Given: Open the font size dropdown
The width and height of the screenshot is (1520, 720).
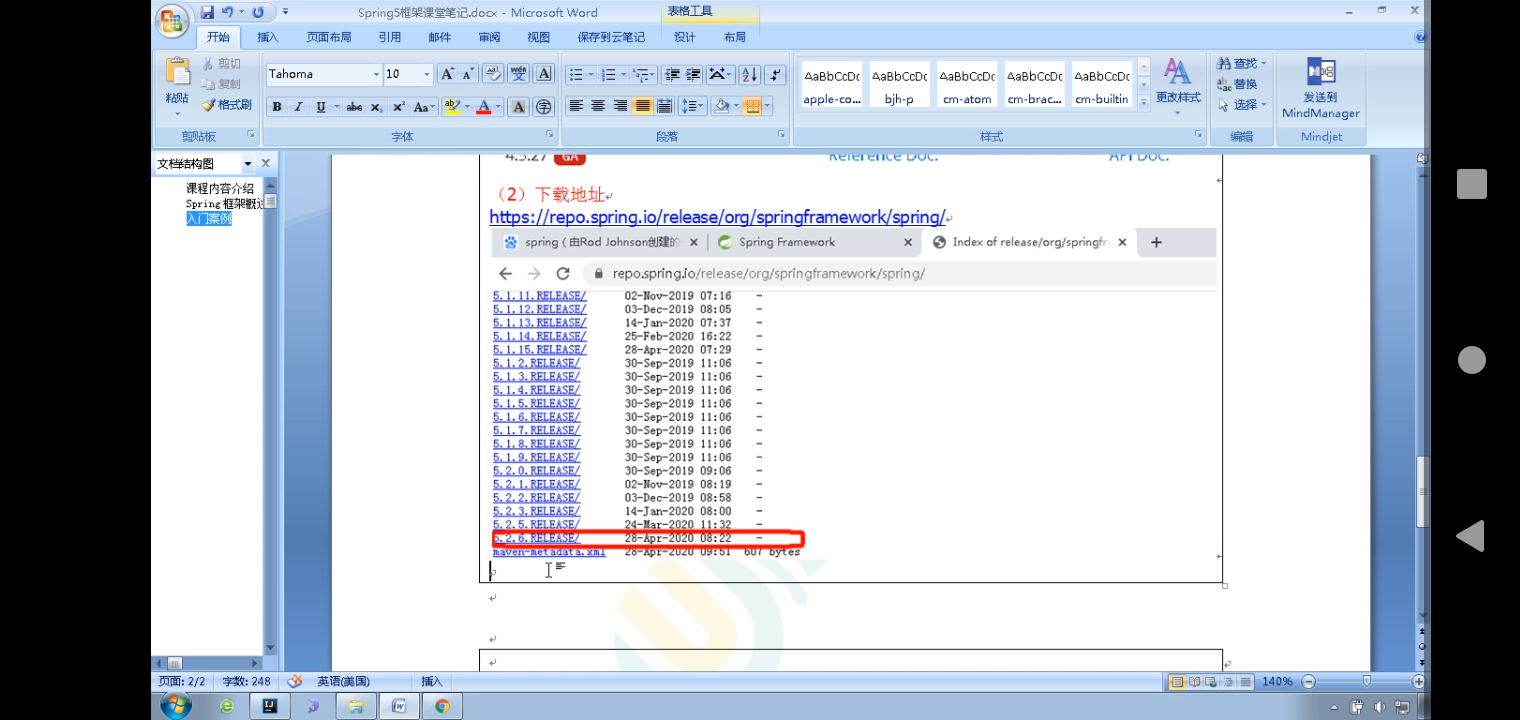Looking at the screenshot, I should [x=427, y=74].
